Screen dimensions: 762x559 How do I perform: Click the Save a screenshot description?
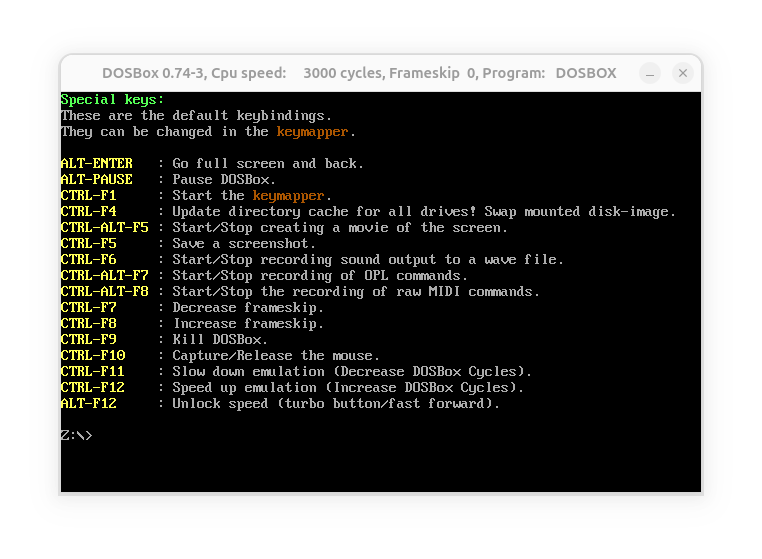coord(244,244)
